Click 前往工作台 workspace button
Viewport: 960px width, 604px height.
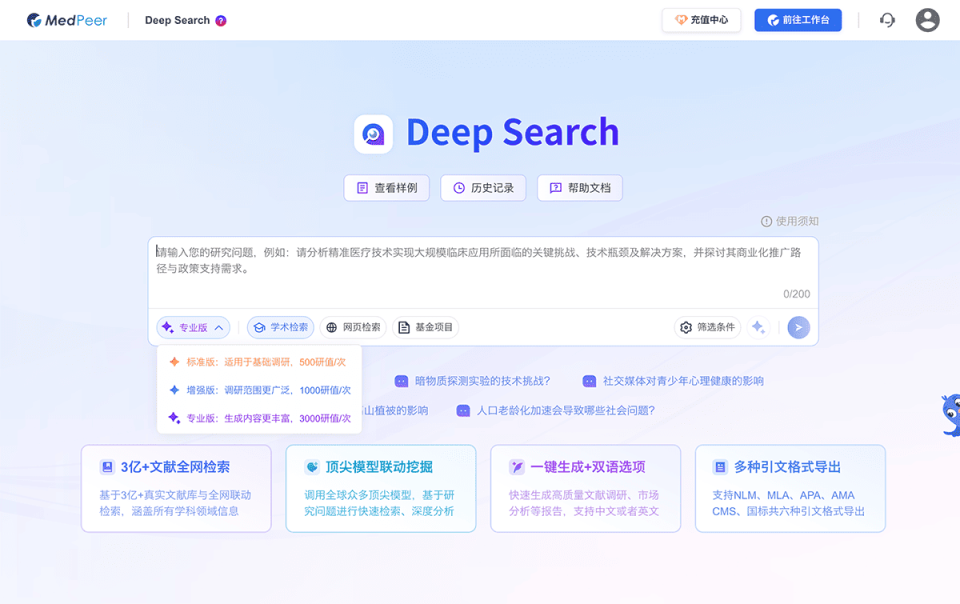[798, 19]
